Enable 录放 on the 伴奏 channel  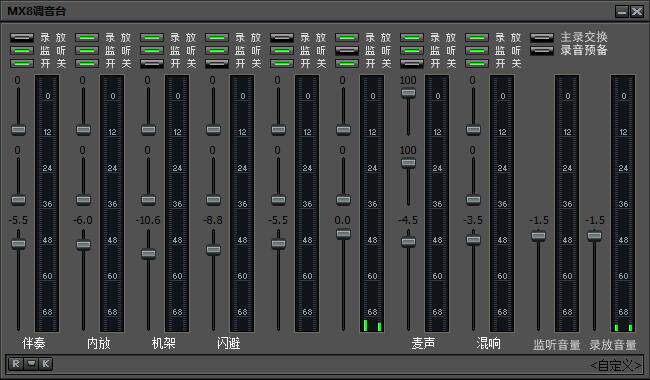[22, 38]
